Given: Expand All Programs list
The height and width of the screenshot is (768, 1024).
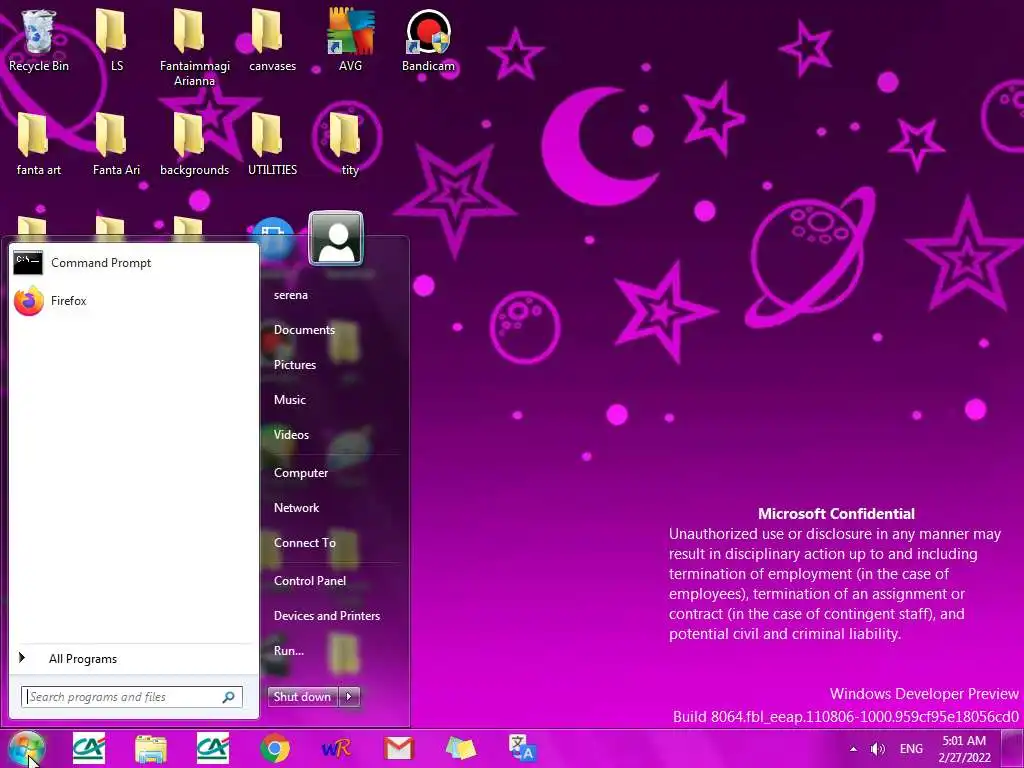Looking at the screenshot, I should (x=134, y=659).
